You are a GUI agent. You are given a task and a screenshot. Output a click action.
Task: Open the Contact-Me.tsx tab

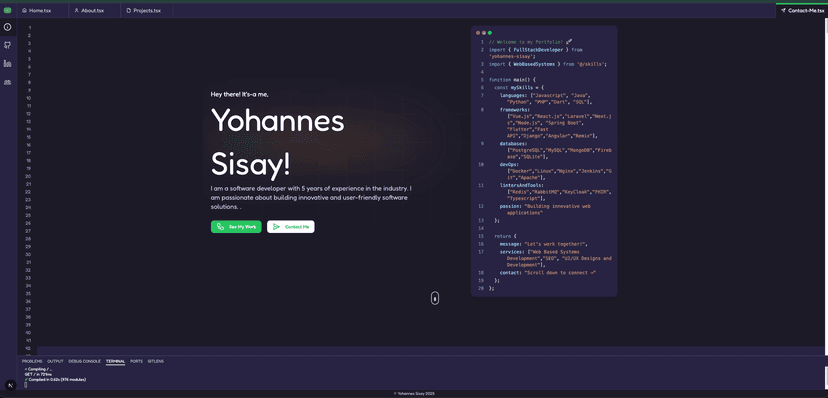pos(802,11)
